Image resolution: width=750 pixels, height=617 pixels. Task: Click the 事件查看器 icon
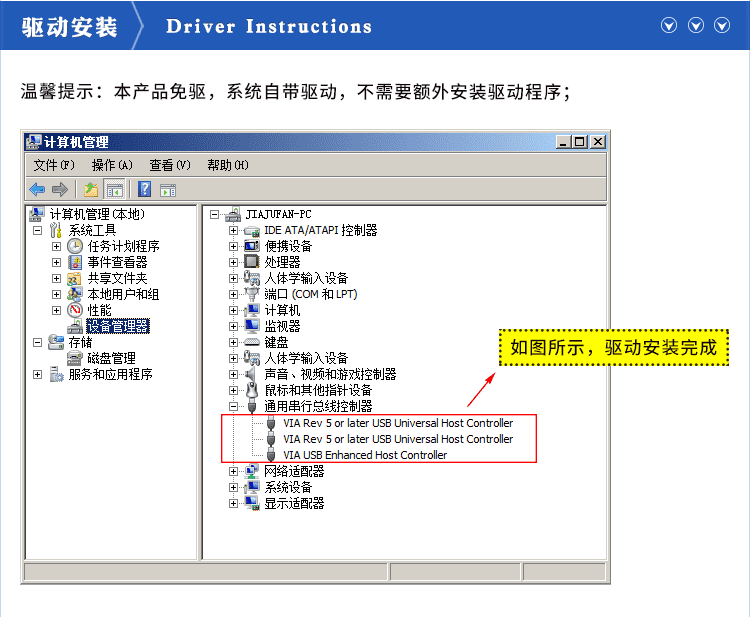point(75,262)
